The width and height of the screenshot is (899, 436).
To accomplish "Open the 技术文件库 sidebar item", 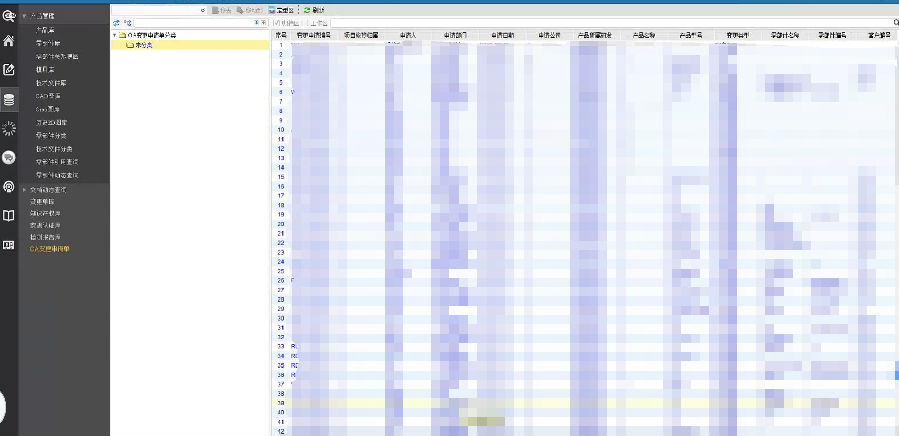I will (x=51, y=83).
